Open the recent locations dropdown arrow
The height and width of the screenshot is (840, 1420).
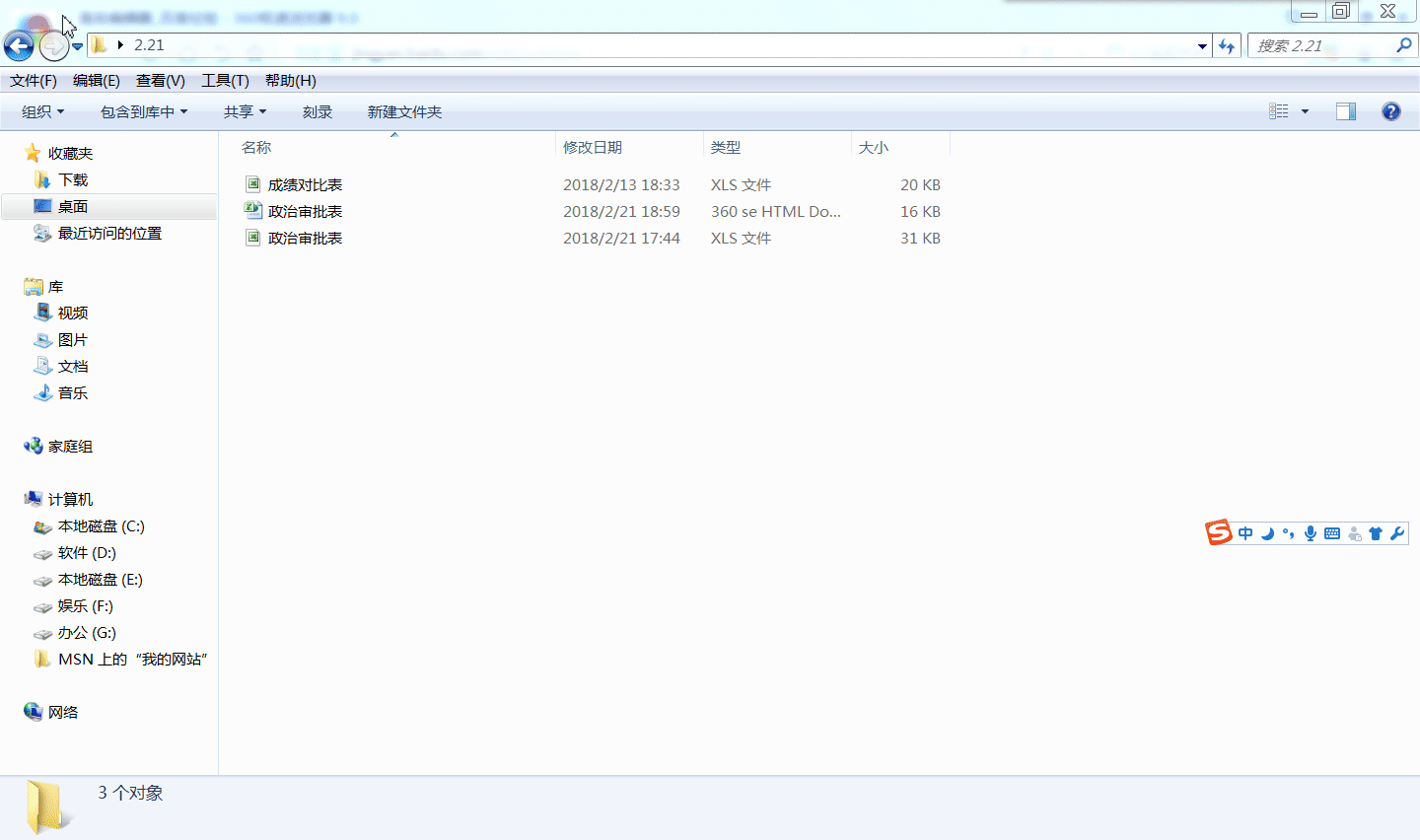point(77,46)
